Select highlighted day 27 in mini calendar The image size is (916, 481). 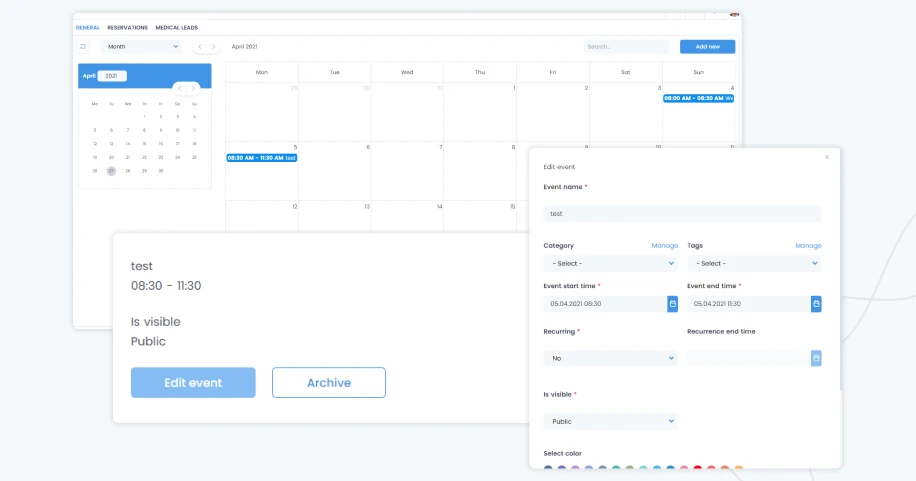(x=111, y=171)
